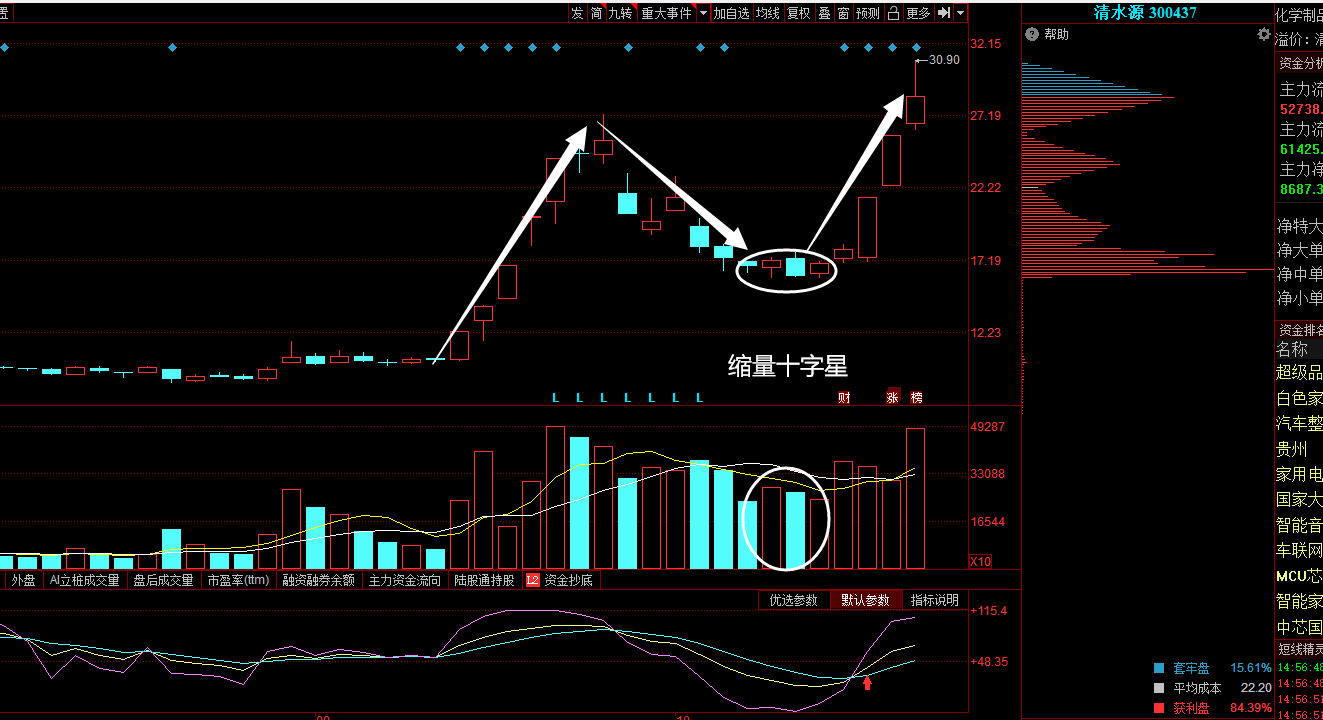Open the 帮助 help icon in chip panel
This screenshot has height=720, width=1323.
pos(1031,34)
